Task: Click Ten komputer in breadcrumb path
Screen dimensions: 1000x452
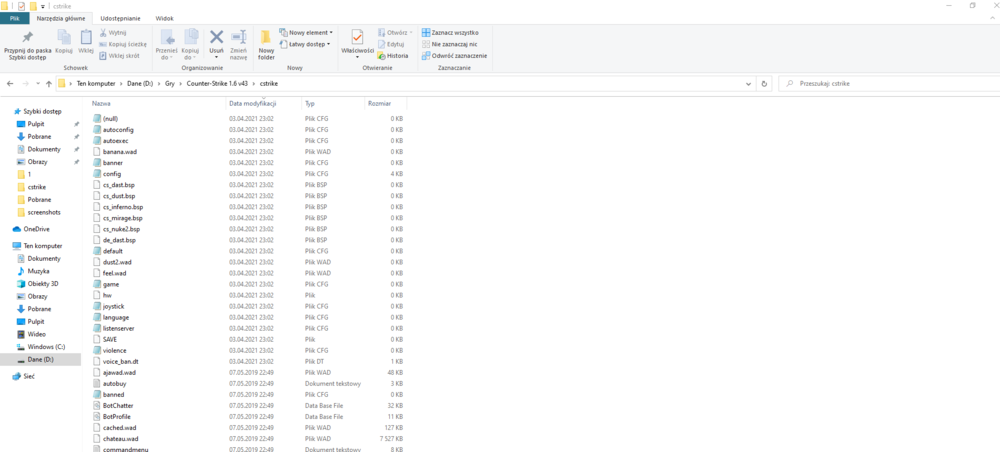Action: 96,84
